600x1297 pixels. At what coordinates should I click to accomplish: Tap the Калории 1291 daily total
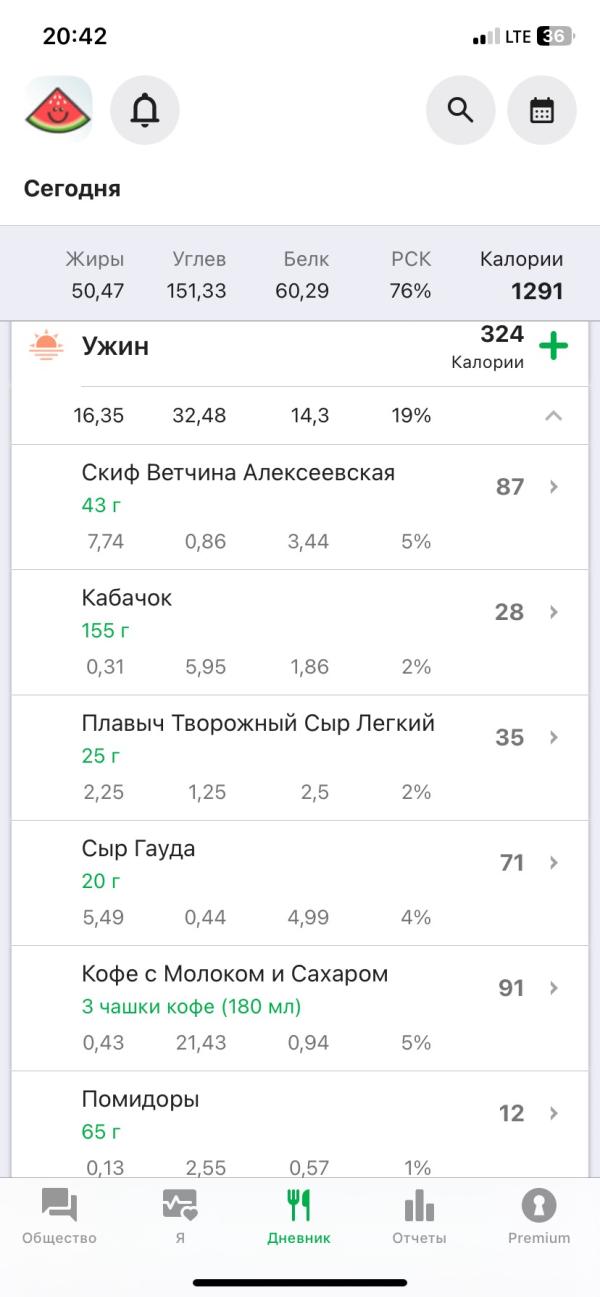tap(521, 276)
